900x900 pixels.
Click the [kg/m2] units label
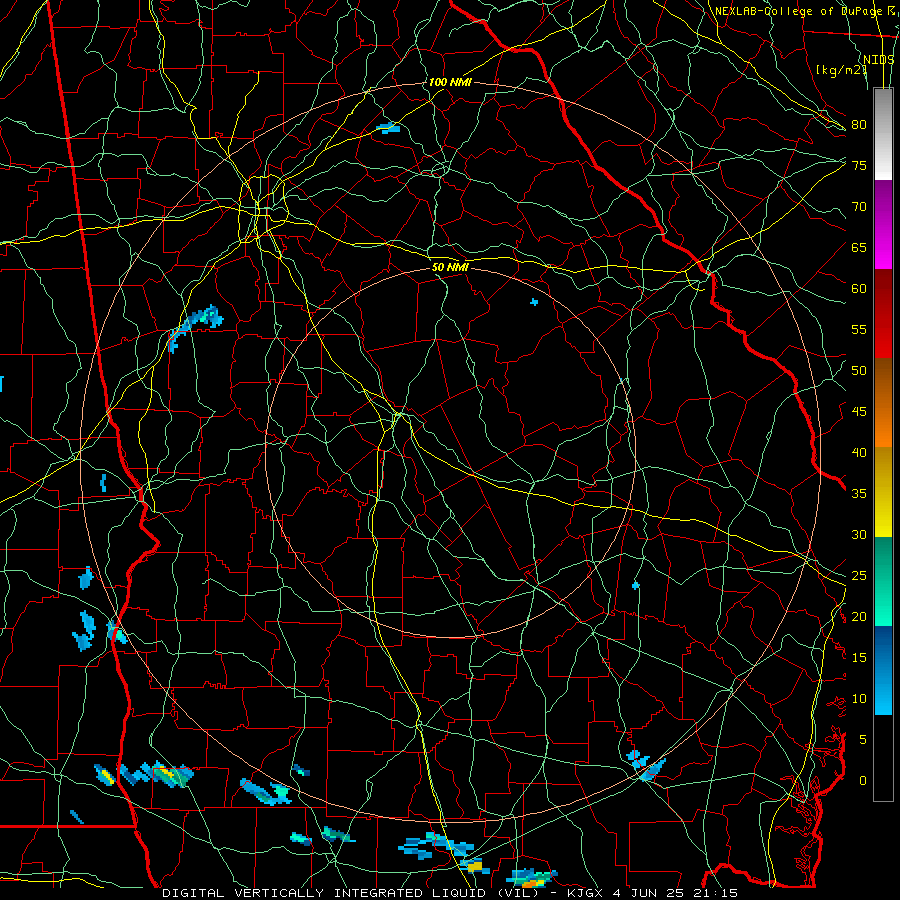pyautogui.click(x=841, y=70)
